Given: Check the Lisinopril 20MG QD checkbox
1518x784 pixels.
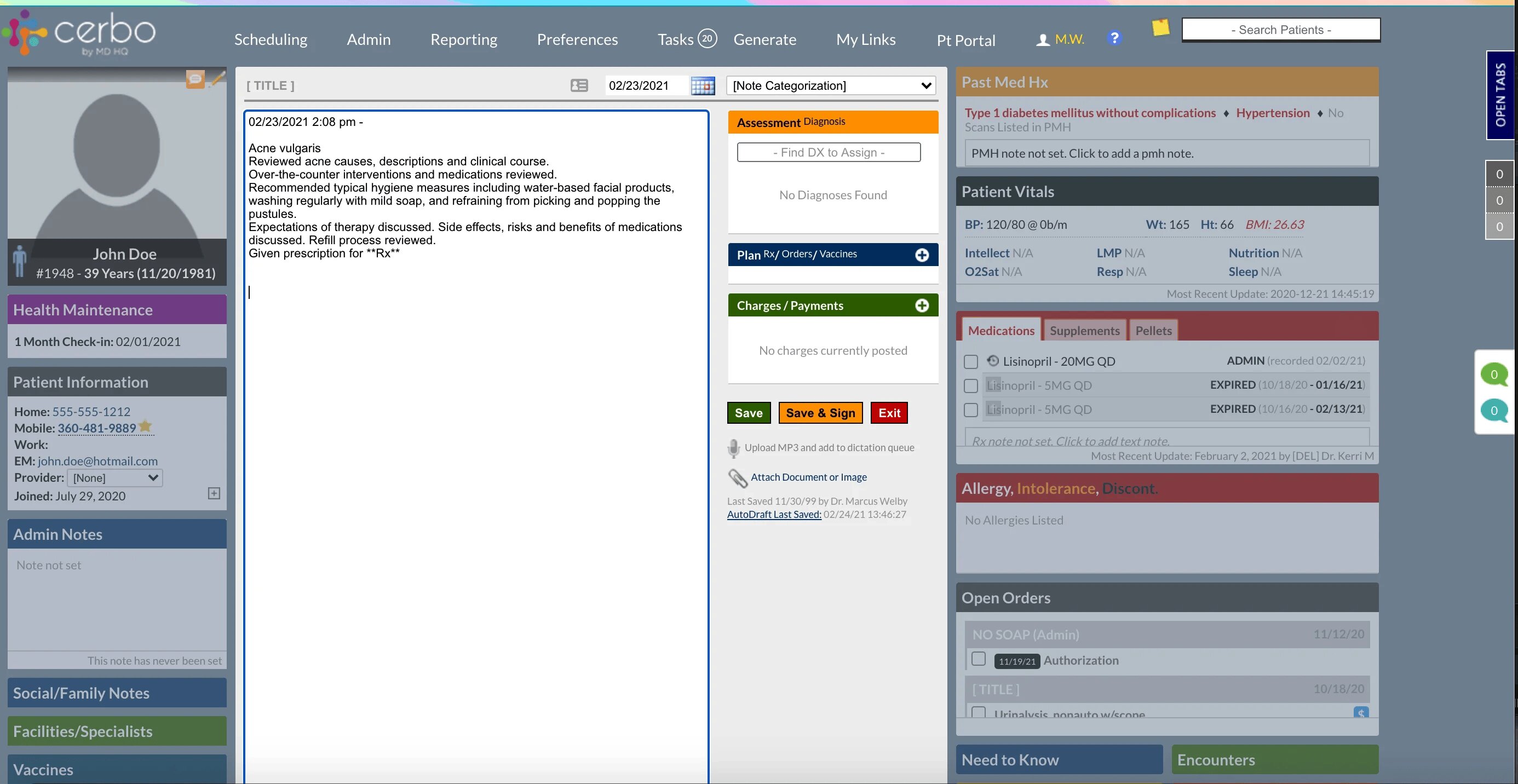Looking at the screenshot, I should tap(970, 362).
